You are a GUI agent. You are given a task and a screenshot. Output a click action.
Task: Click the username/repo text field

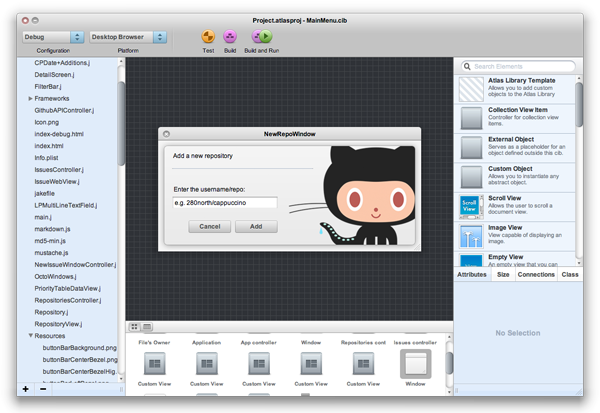click(x=225, y=203)
